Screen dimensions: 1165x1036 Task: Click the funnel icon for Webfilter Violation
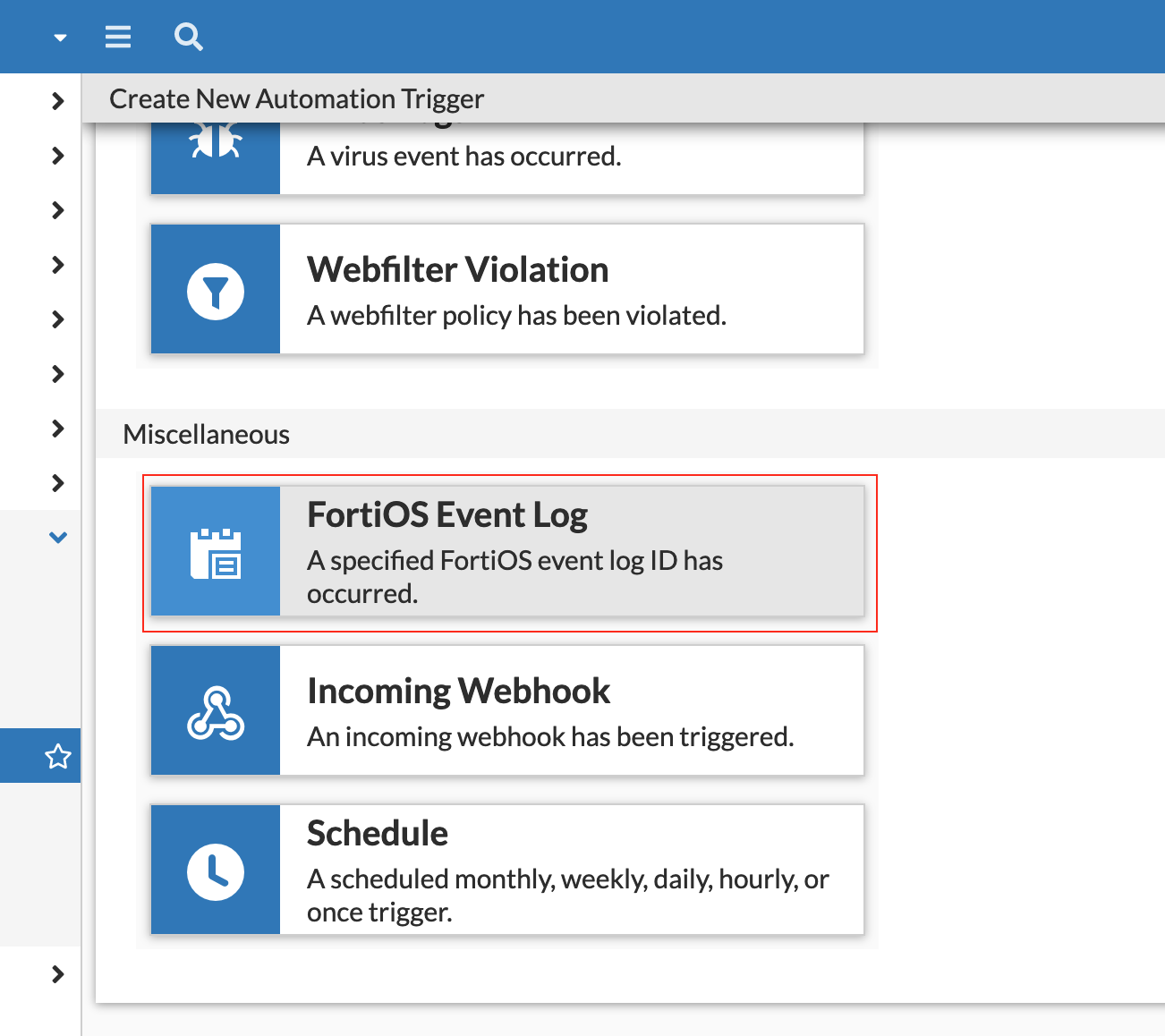tap(215, 291)
